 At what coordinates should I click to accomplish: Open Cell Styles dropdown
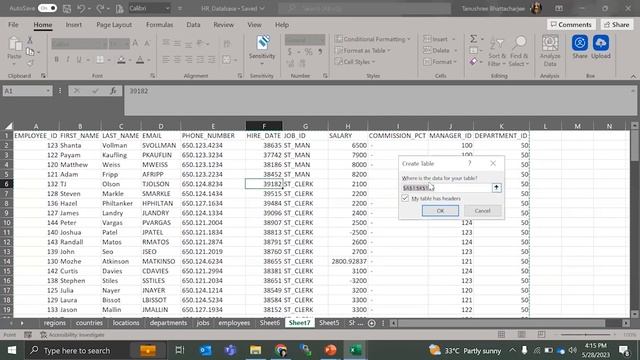point(355,62)
